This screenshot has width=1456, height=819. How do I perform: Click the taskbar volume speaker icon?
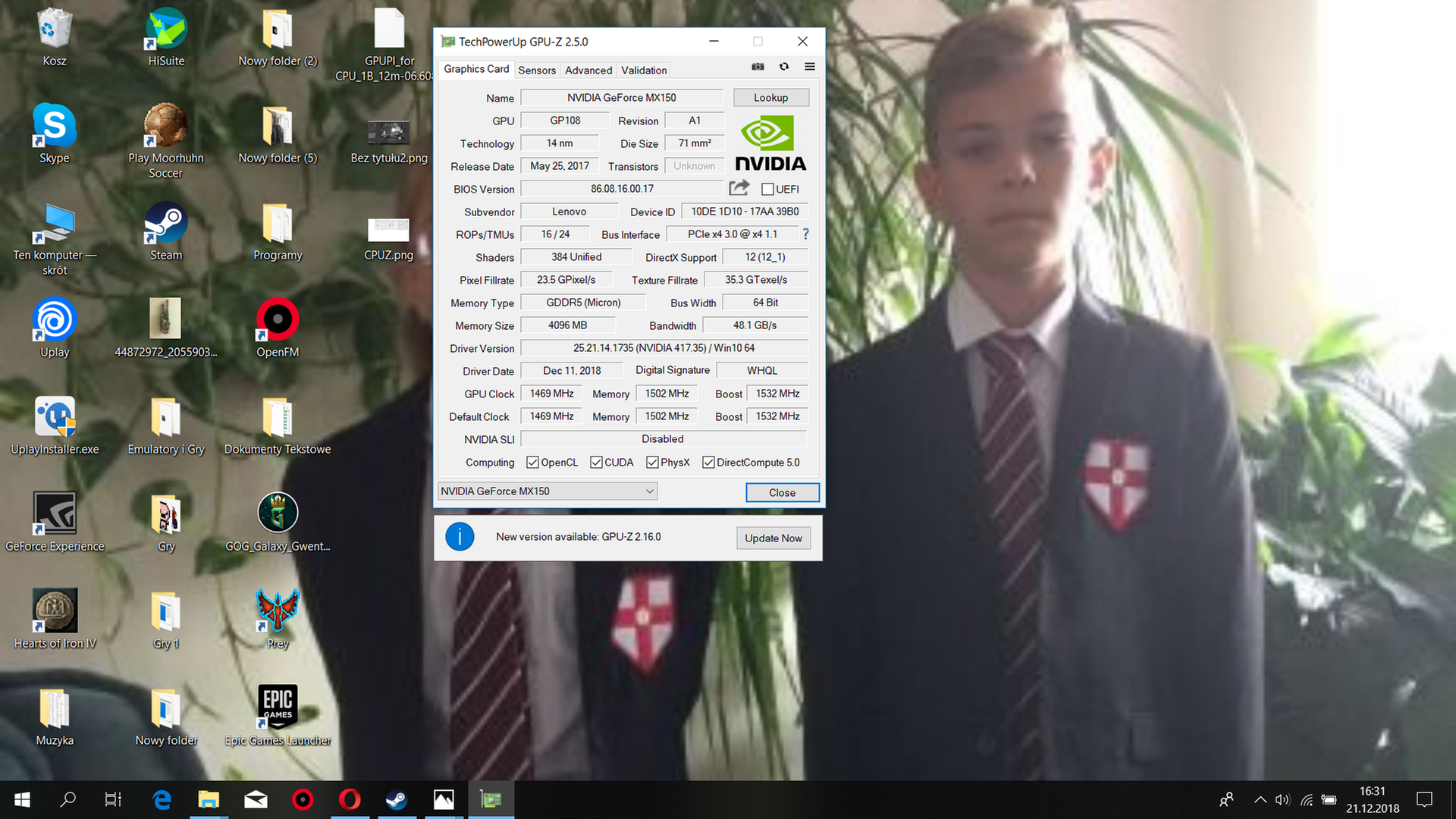click(x=1282, y=799)
